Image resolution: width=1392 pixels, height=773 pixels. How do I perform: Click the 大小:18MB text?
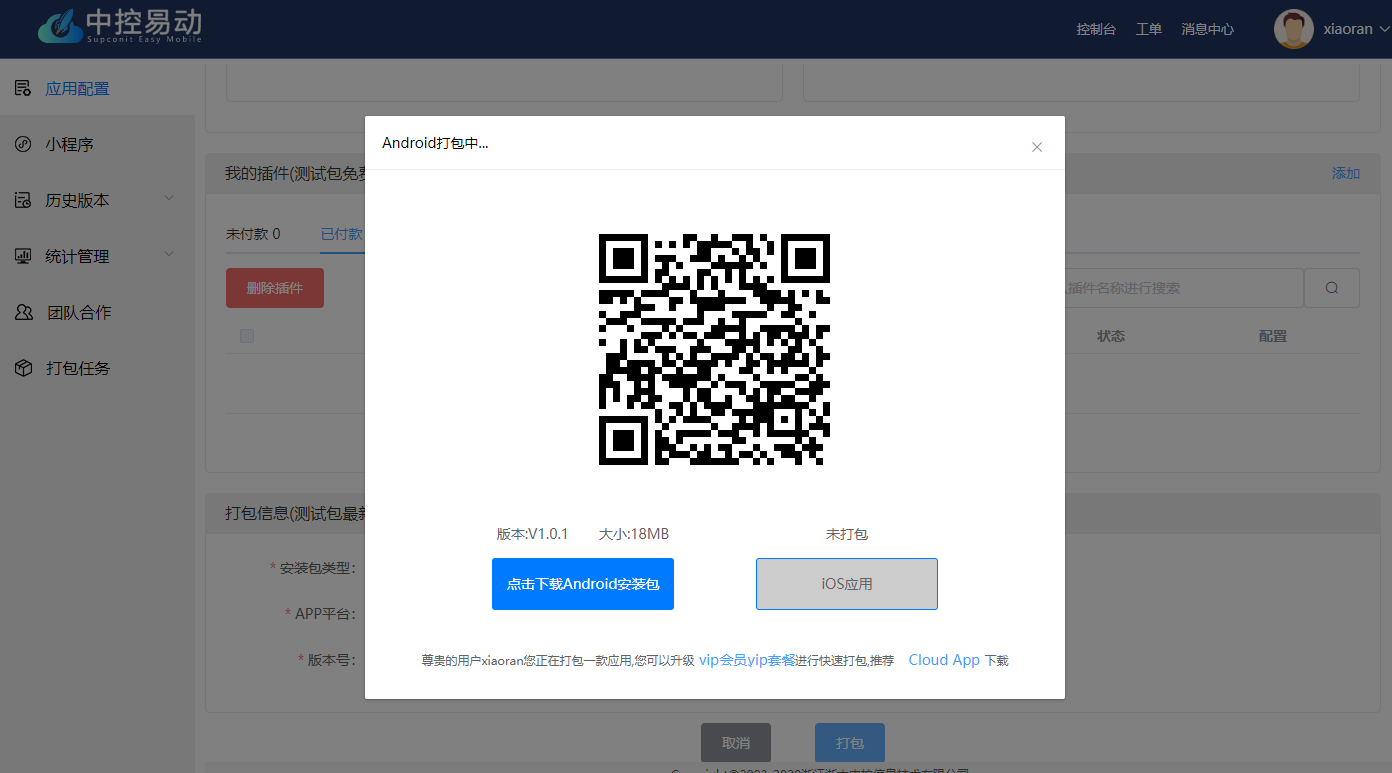point(634,534)
